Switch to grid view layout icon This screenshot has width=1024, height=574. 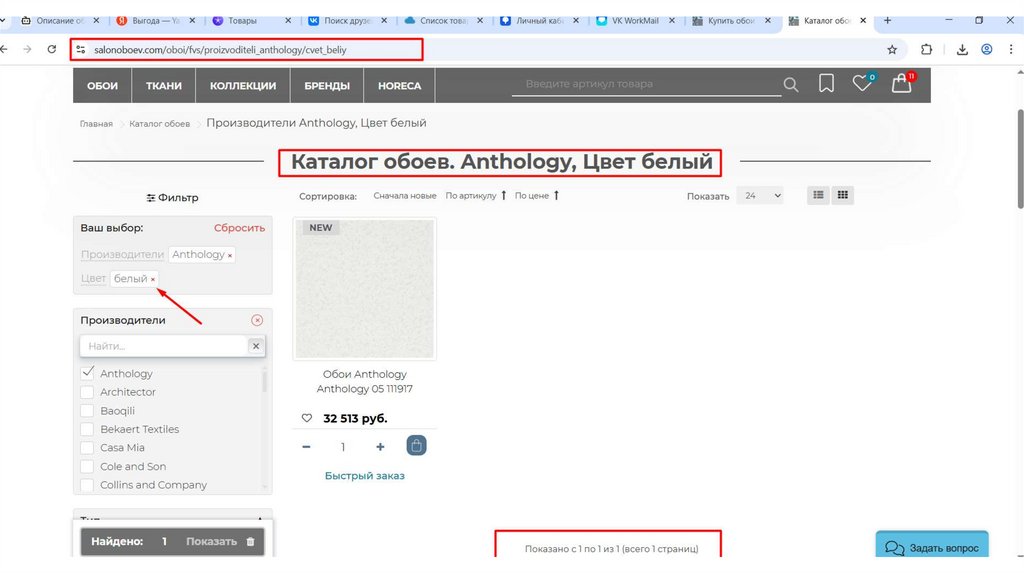(x=842, y=195)
